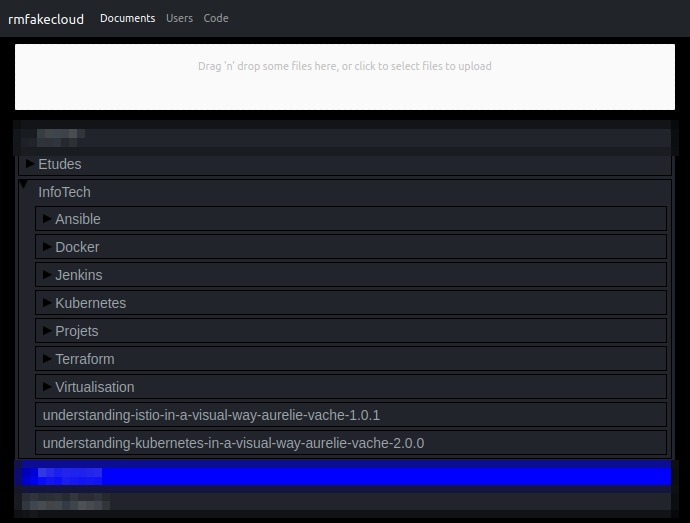The width and height of the screenshot is (690, 523).
Task: Open the Users tab
Action: click(x=179, y=18)
